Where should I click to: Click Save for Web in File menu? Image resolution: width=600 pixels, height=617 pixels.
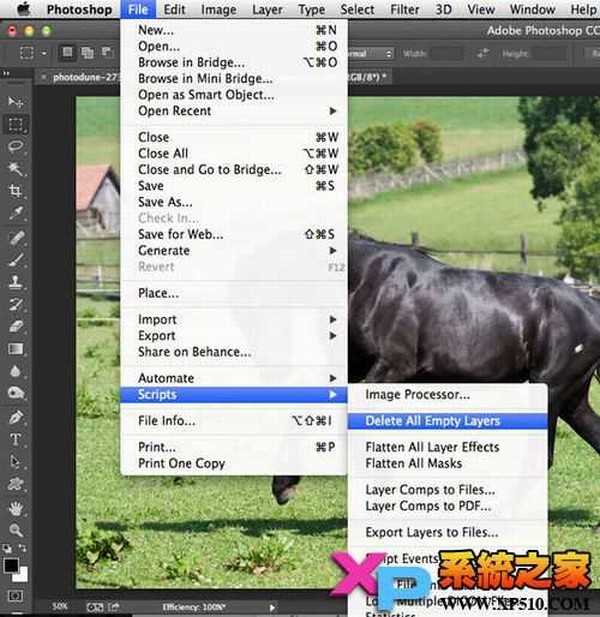coord(180,234)
